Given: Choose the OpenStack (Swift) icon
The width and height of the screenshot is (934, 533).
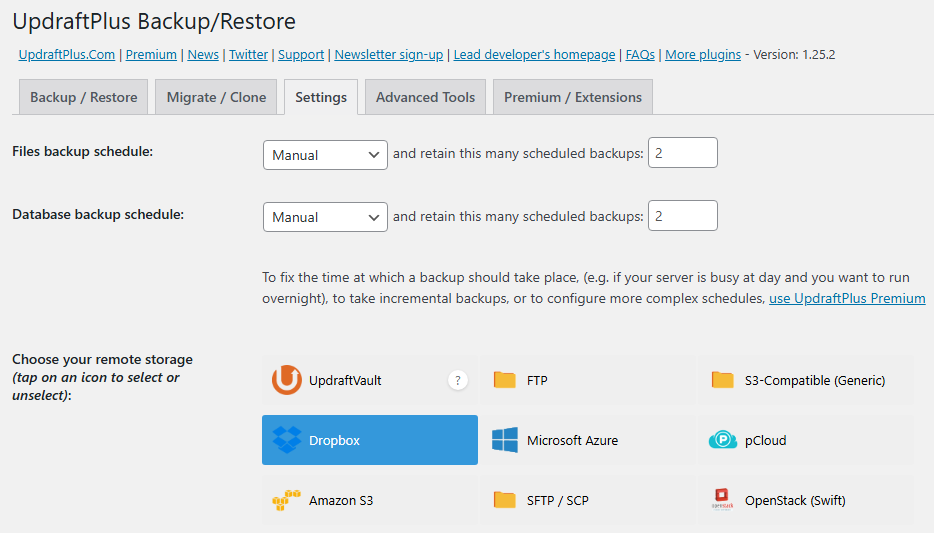Looking at the screenshot, I should [723, 500].
